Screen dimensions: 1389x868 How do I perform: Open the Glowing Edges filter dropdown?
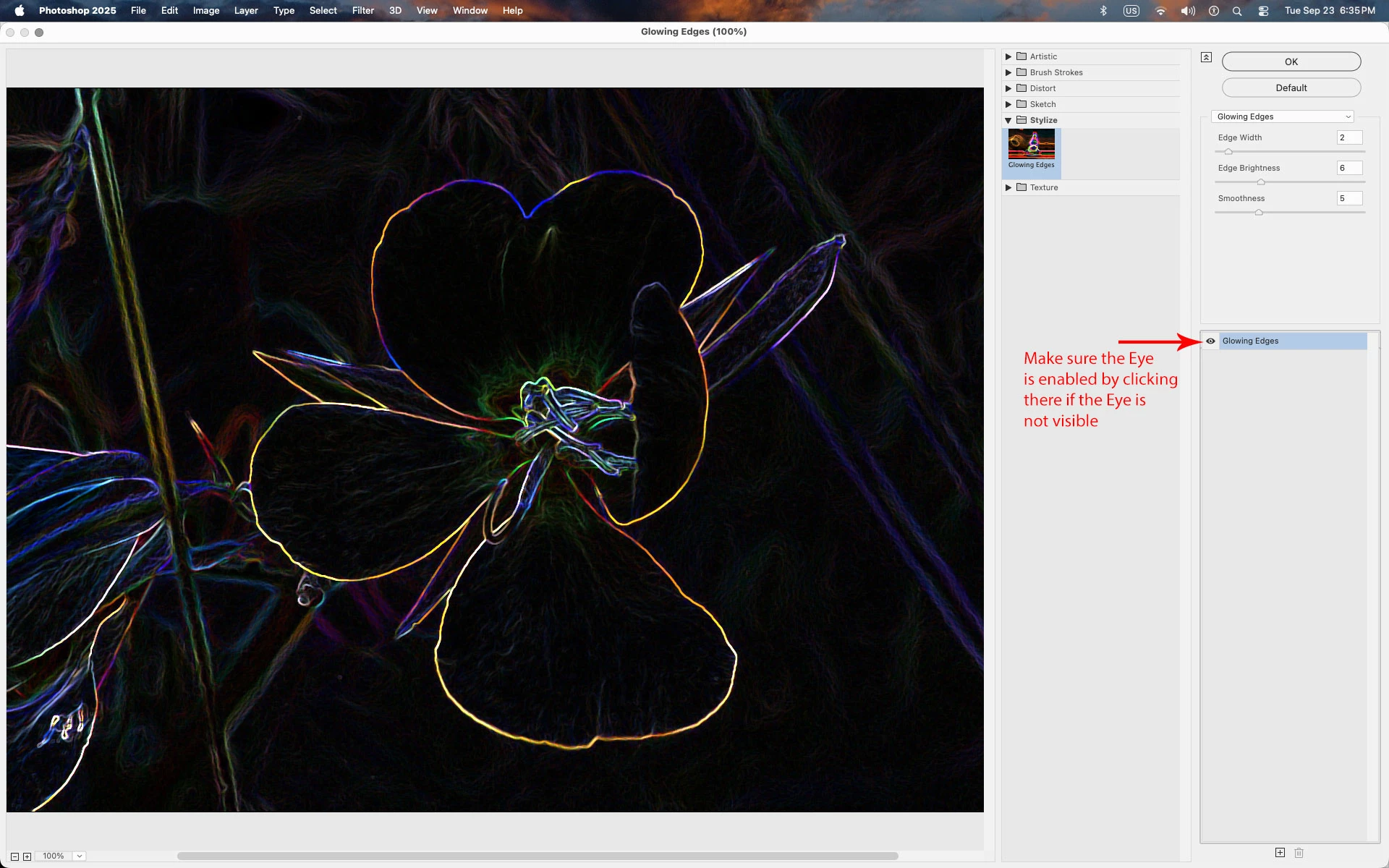point(1282,116)
